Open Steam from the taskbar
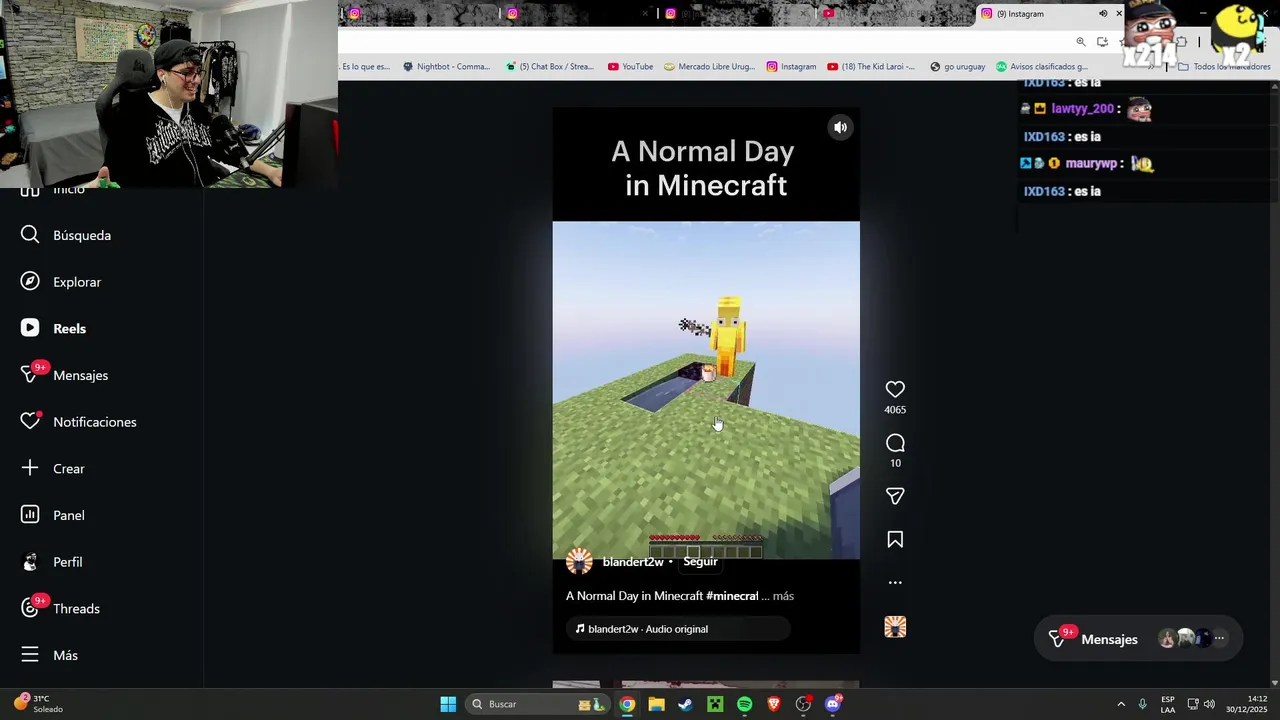This screenshot has height=720, width=1280. pos(685,704)
